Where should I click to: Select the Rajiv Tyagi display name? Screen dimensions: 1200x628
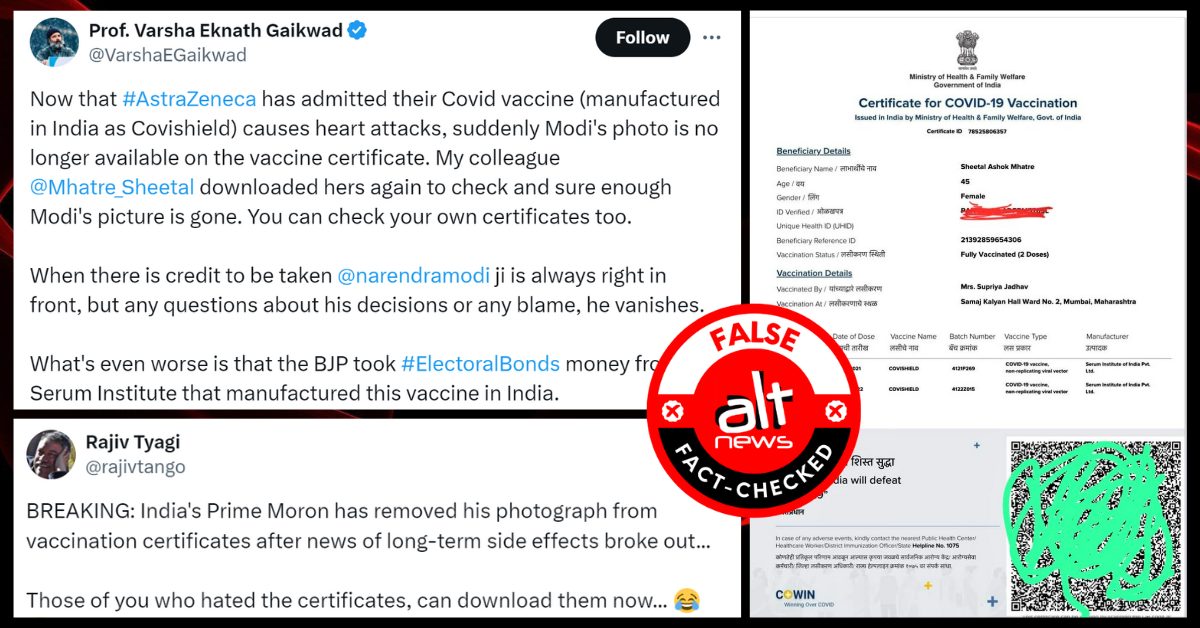pos(134,442)
